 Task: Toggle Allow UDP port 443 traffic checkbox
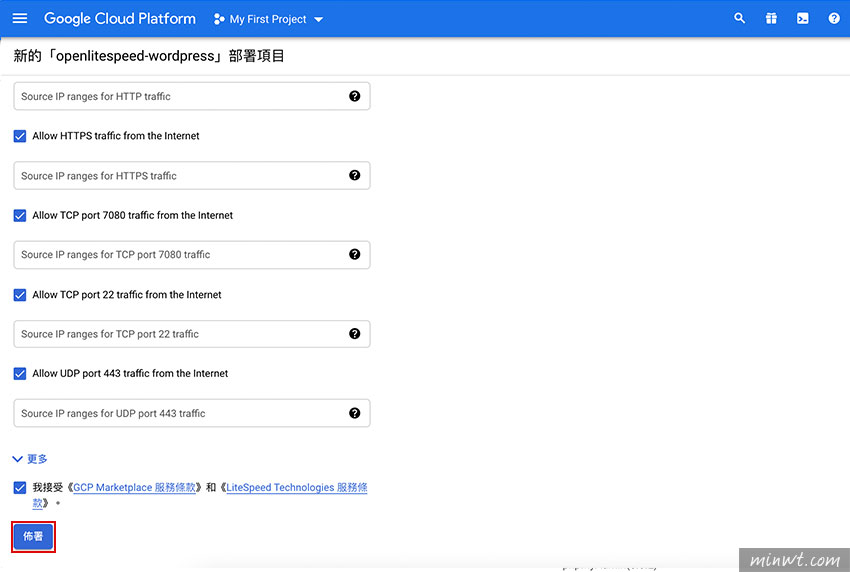20,374
